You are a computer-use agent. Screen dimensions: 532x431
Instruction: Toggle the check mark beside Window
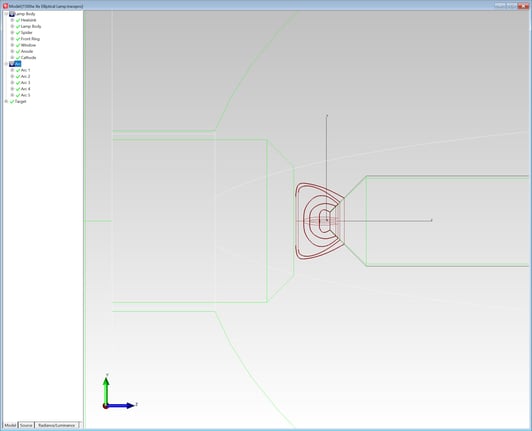click(18, 45)
